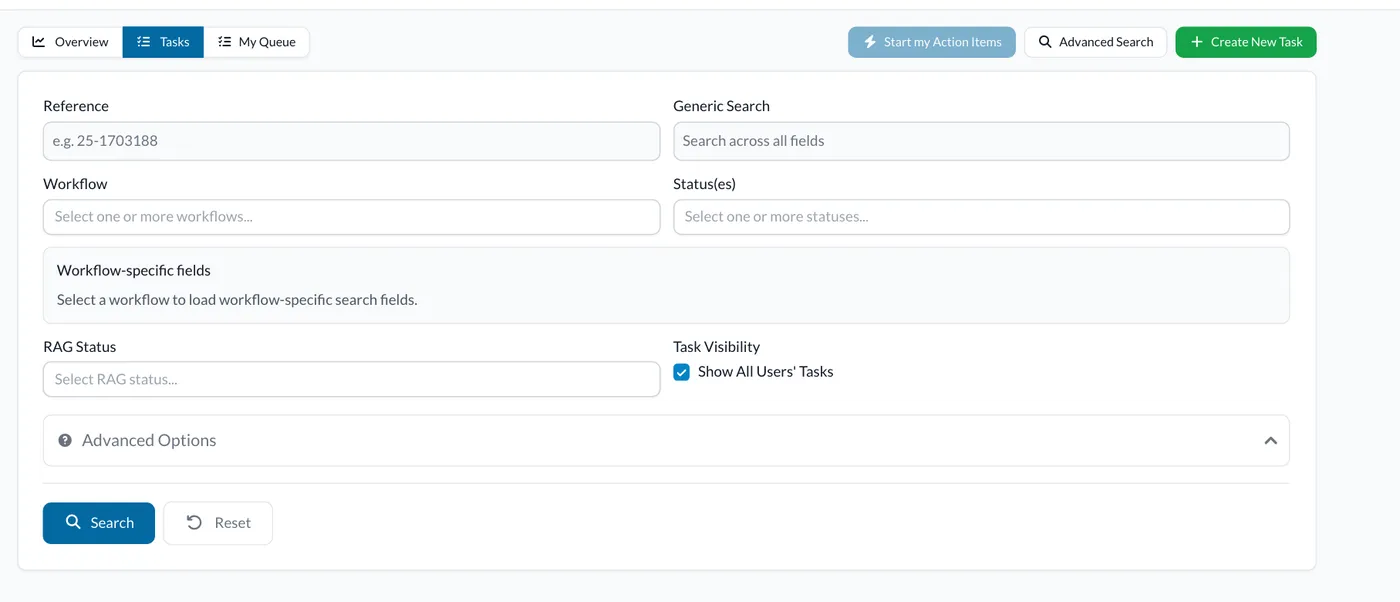Image resolution: width=1400 pixels, height=602 pixels.
Task: Uncheck Show All Users' Tasks checkbox
Action: 682,372
